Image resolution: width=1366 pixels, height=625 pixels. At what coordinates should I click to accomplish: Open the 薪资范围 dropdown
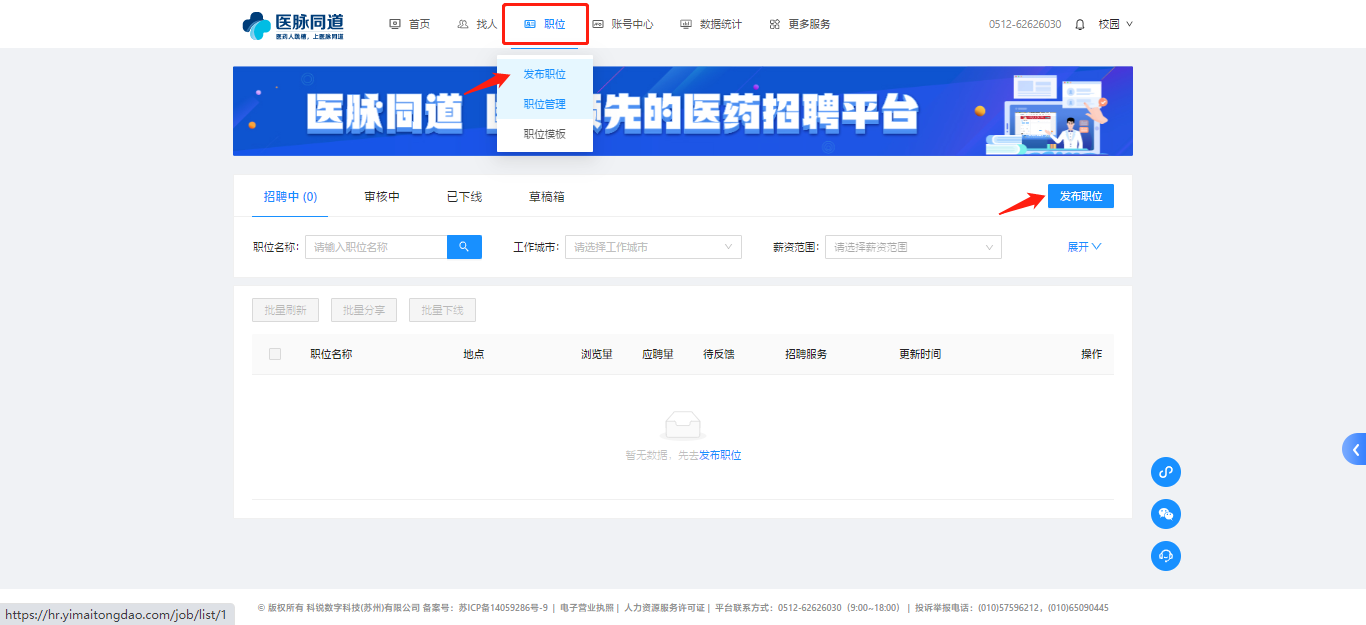click(x=913, y=247)
